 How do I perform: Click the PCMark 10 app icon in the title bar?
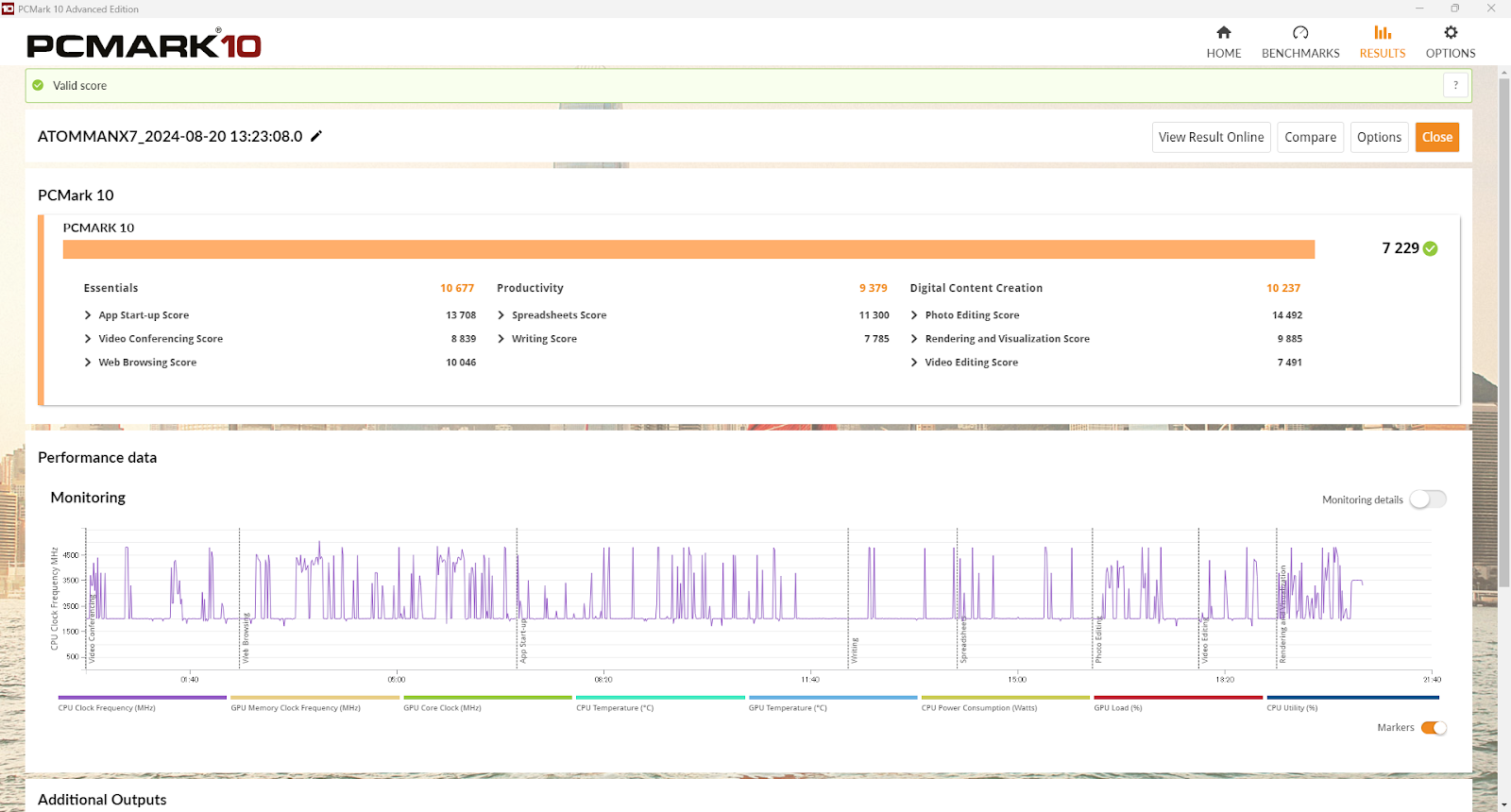pyautogui.click(x=8, y=8)
